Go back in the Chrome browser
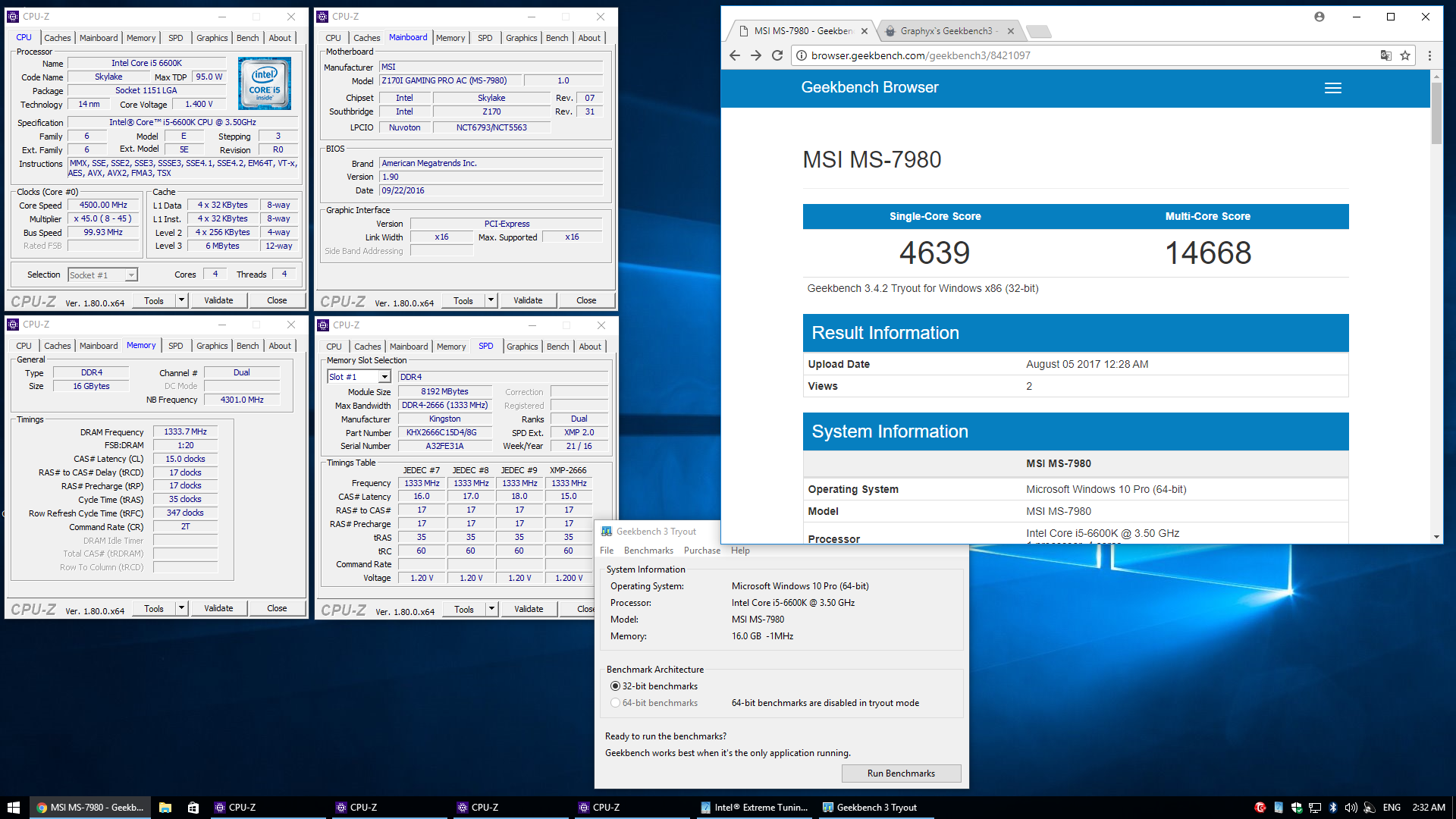The width and height of the screenshot is (1456, 819). tap(734, 55)
